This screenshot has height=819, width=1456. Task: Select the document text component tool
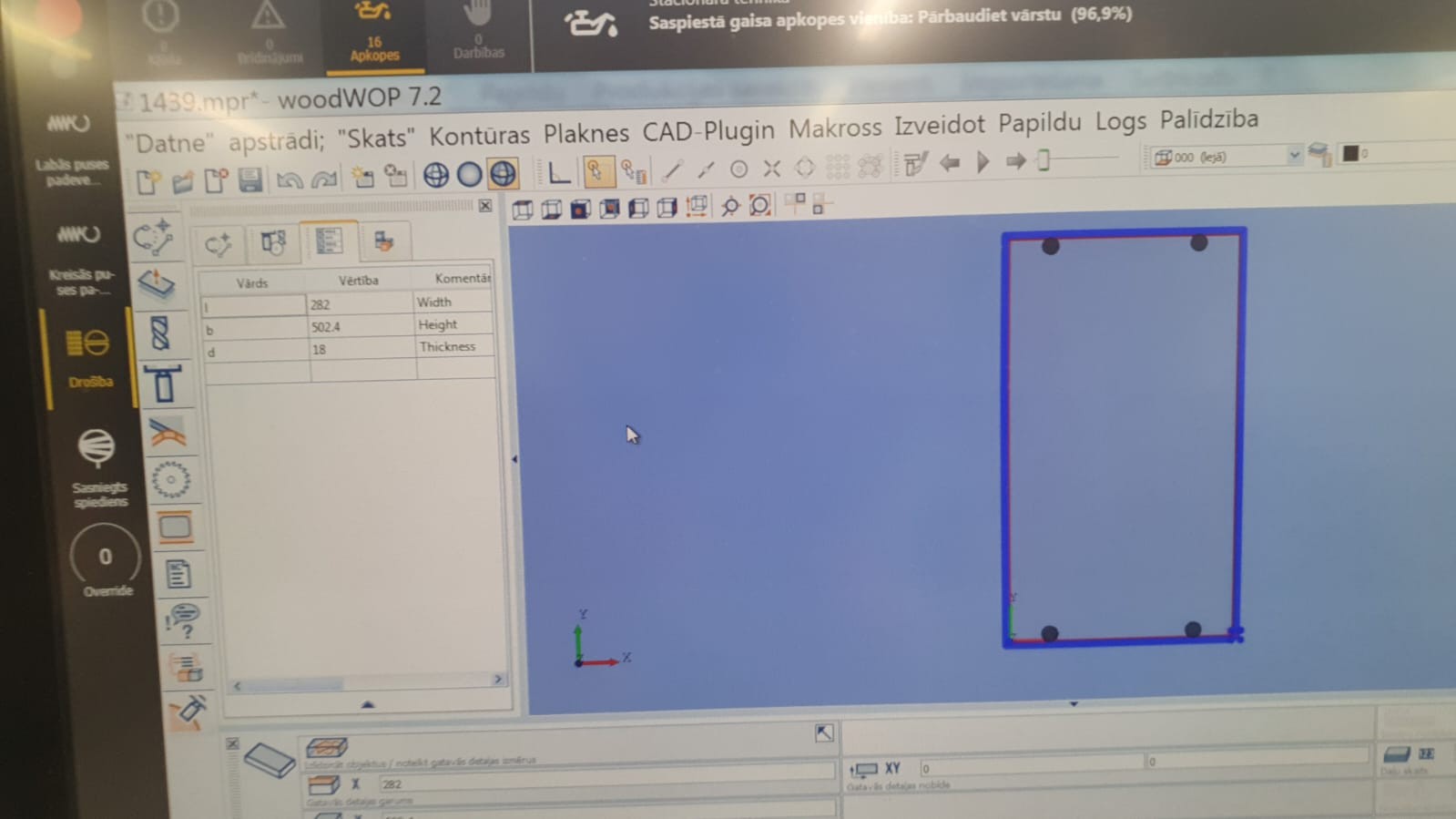[x=178, y=574]
